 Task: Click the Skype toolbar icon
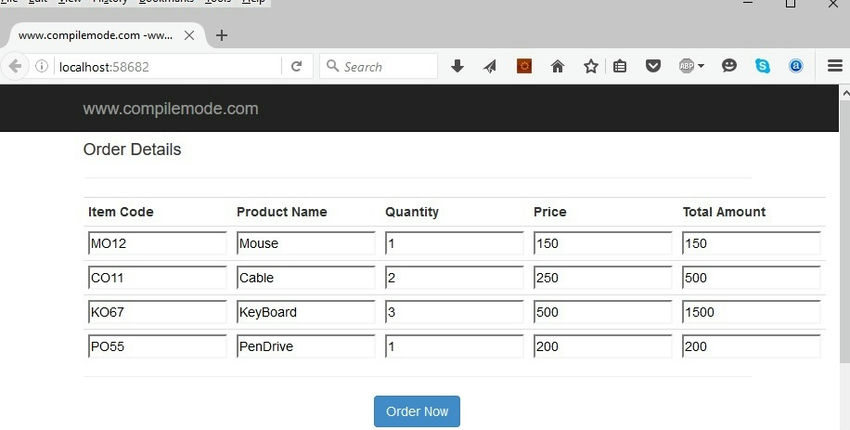click(763, 66)
